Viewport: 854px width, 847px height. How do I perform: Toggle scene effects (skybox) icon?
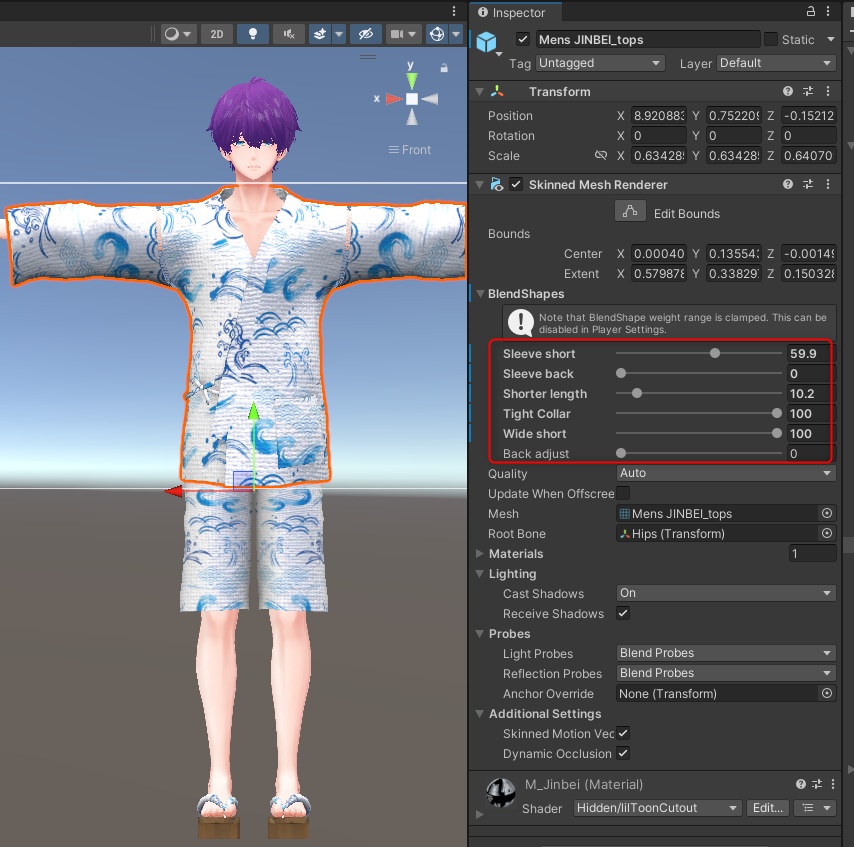click(x=320, y=34)
